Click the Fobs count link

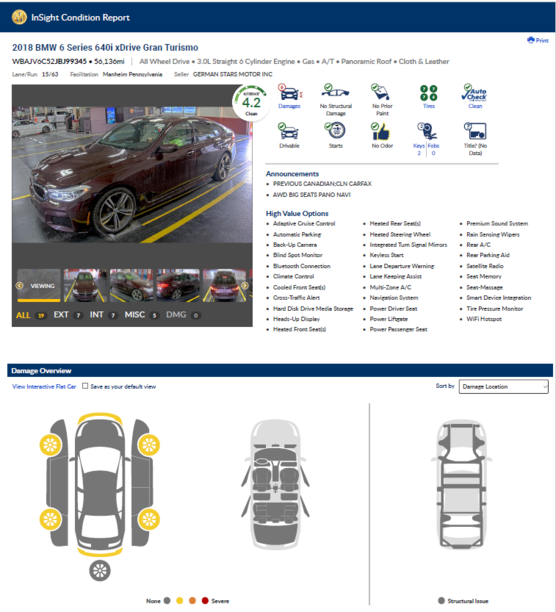pos(433,149)
